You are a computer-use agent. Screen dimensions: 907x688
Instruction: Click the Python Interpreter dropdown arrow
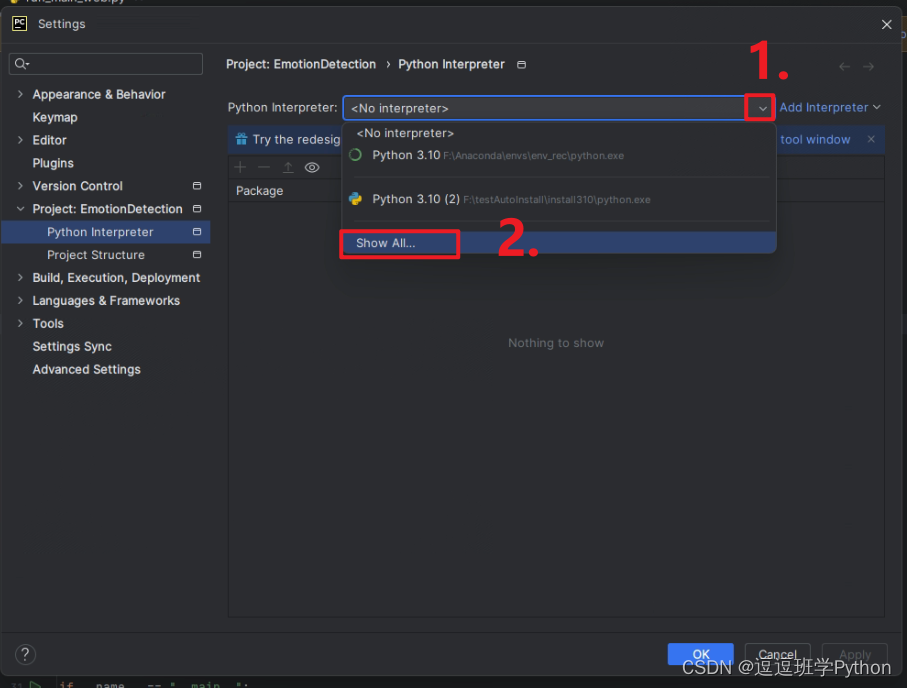click(762, 108)
